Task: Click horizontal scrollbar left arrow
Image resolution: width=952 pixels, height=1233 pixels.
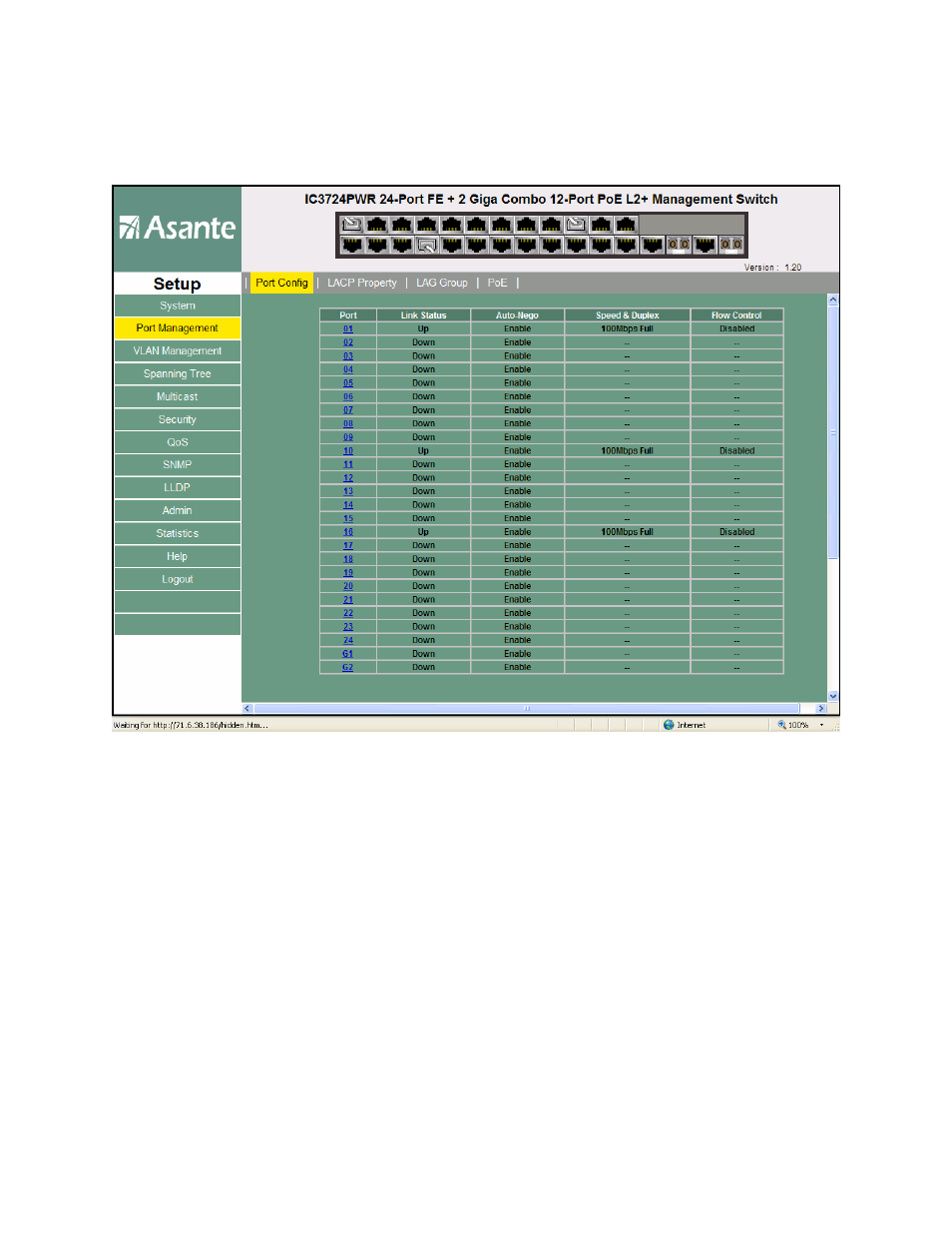Action: (x=247, y=708)
